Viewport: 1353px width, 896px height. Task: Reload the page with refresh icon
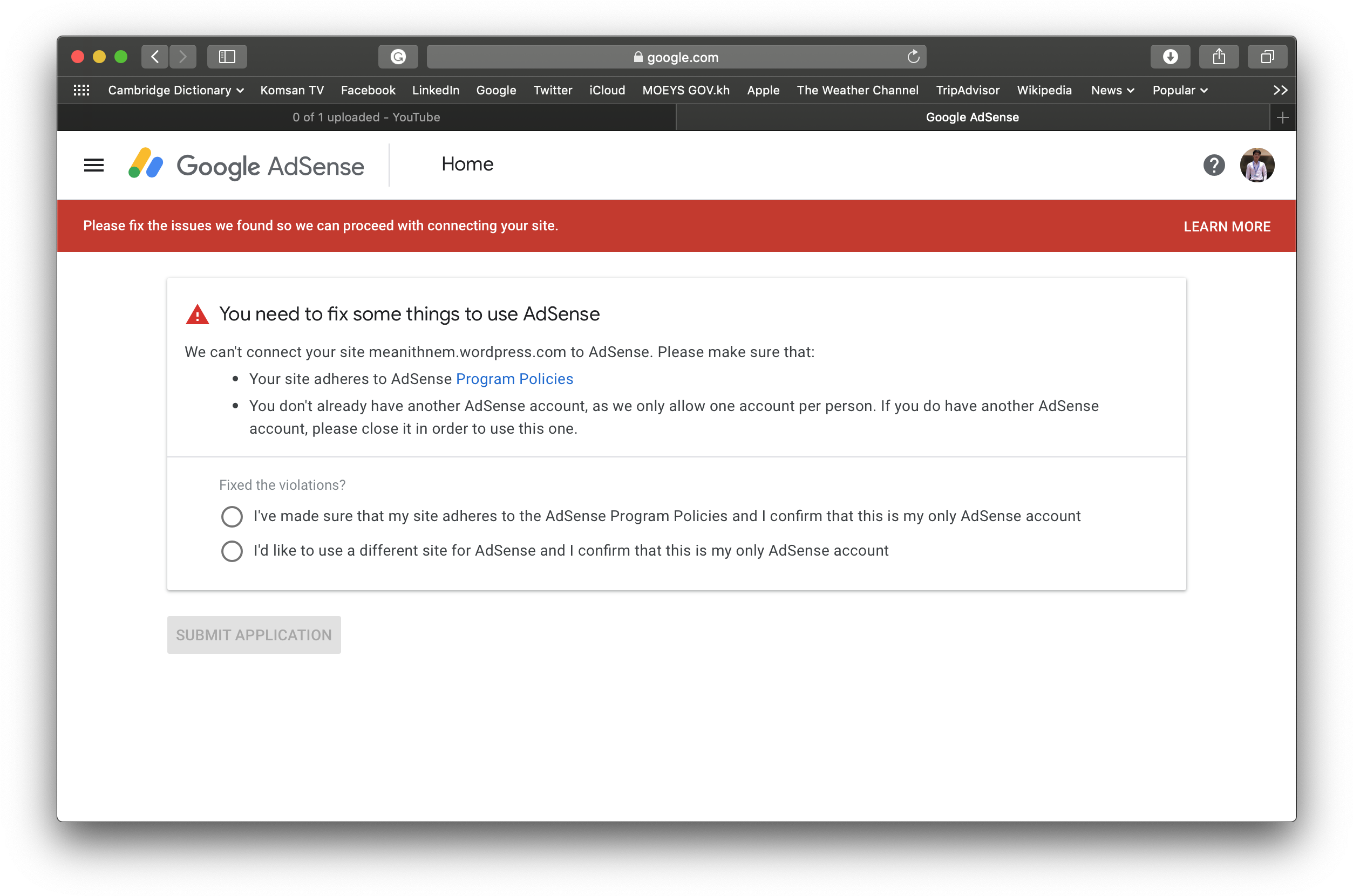coord(913,57)
